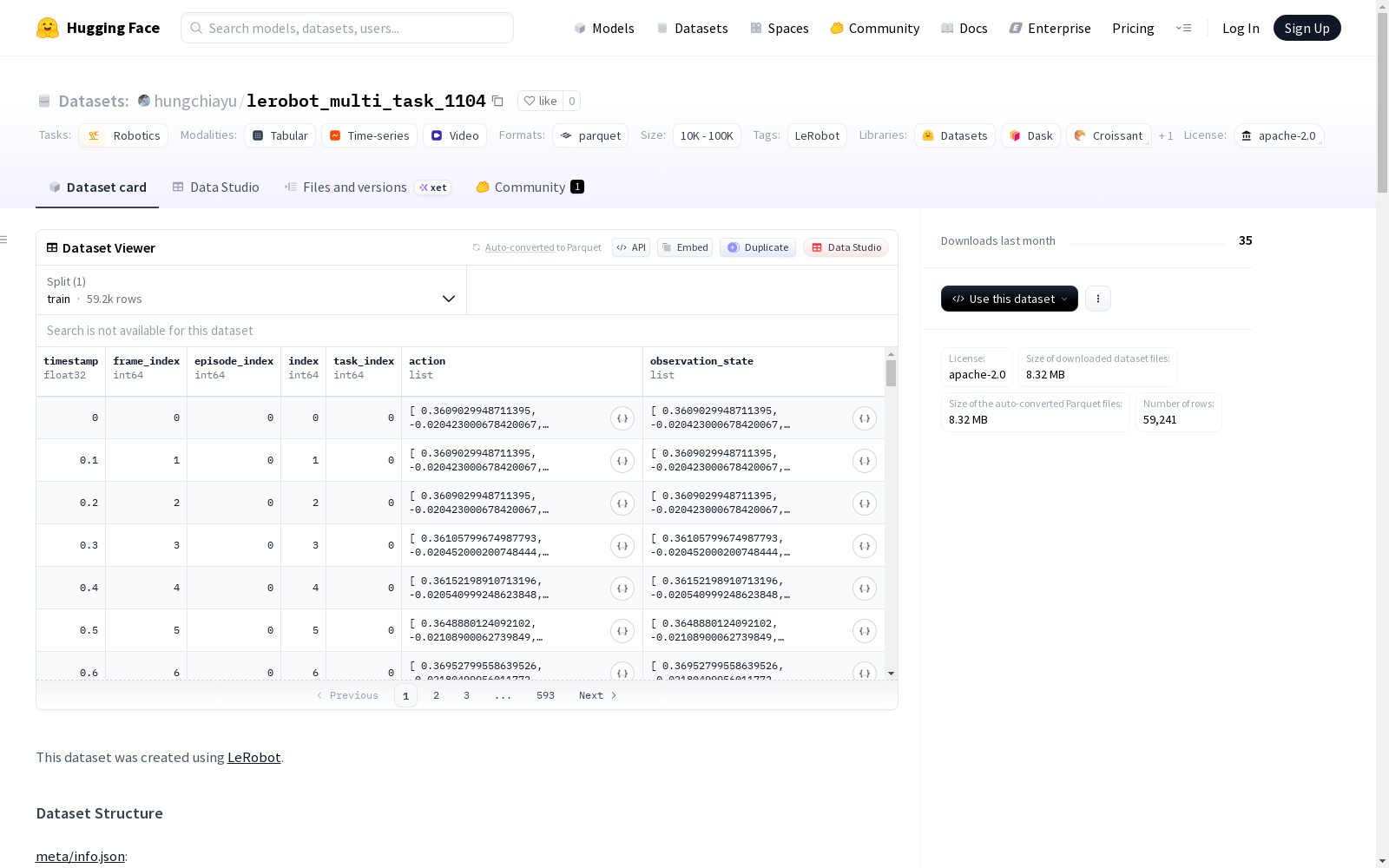Click Log In

click(1241, 28)
